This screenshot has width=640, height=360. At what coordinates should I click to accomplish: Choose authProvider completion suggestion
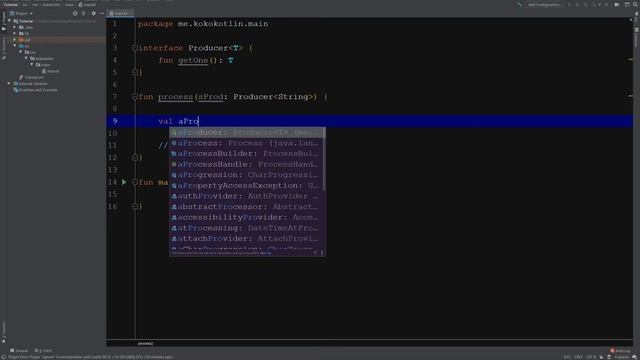247,196
